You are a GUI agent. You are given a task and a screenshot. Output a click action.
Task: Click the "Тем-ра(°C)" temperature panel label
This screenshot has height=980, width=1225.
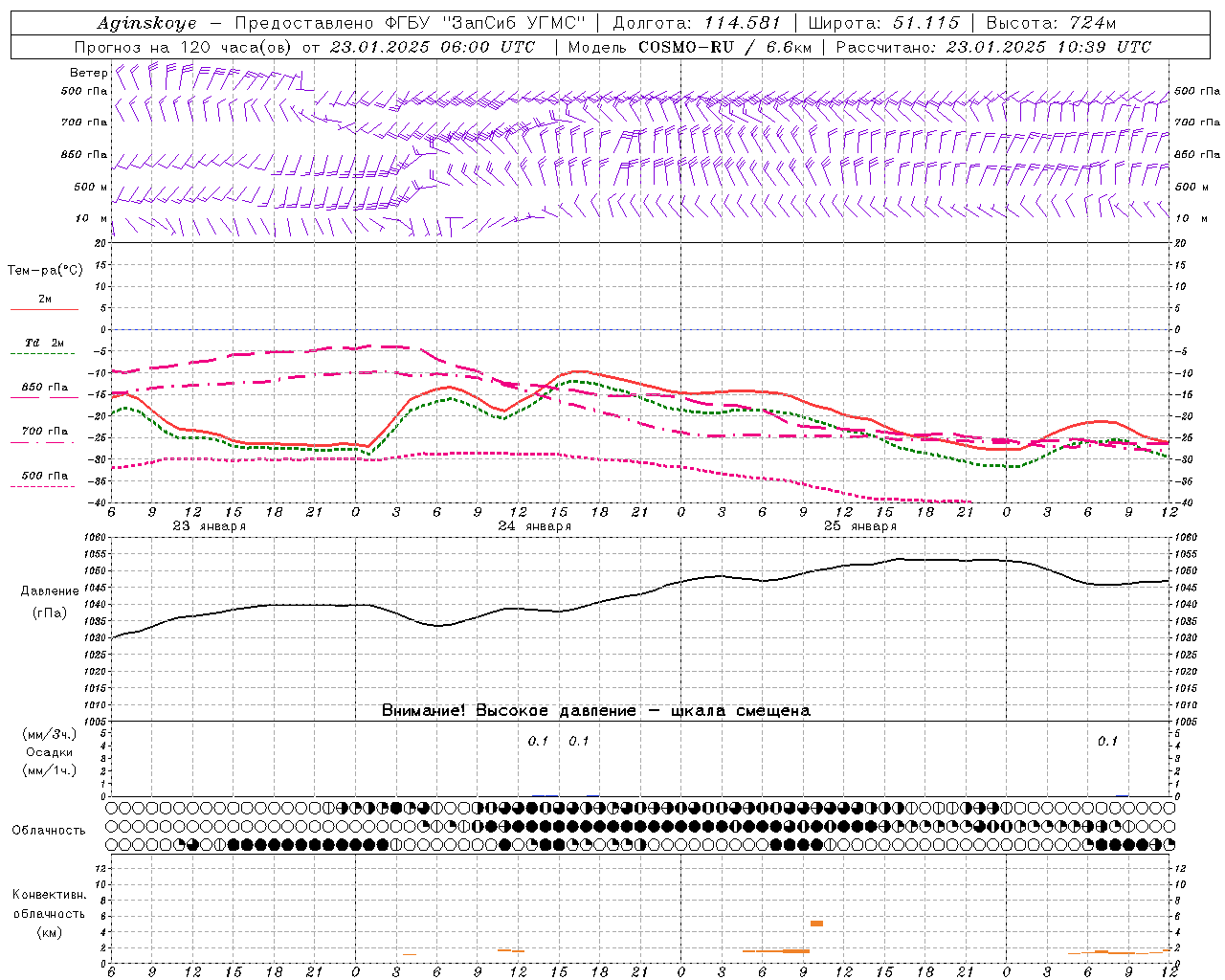[45, 271]
